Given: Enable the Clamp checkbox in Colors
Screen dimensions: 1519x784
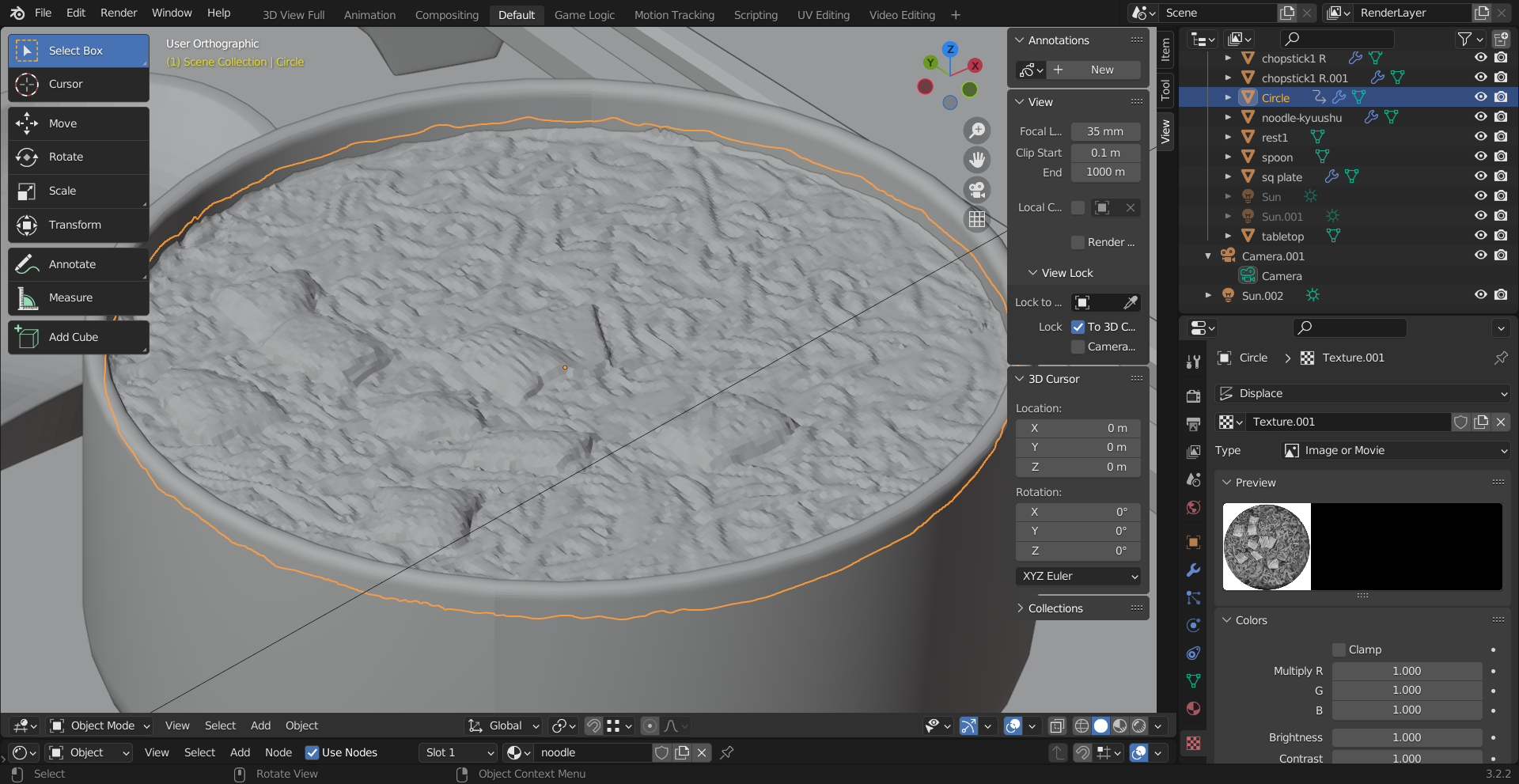Looking at the screenshot, I should point(1339,649).
